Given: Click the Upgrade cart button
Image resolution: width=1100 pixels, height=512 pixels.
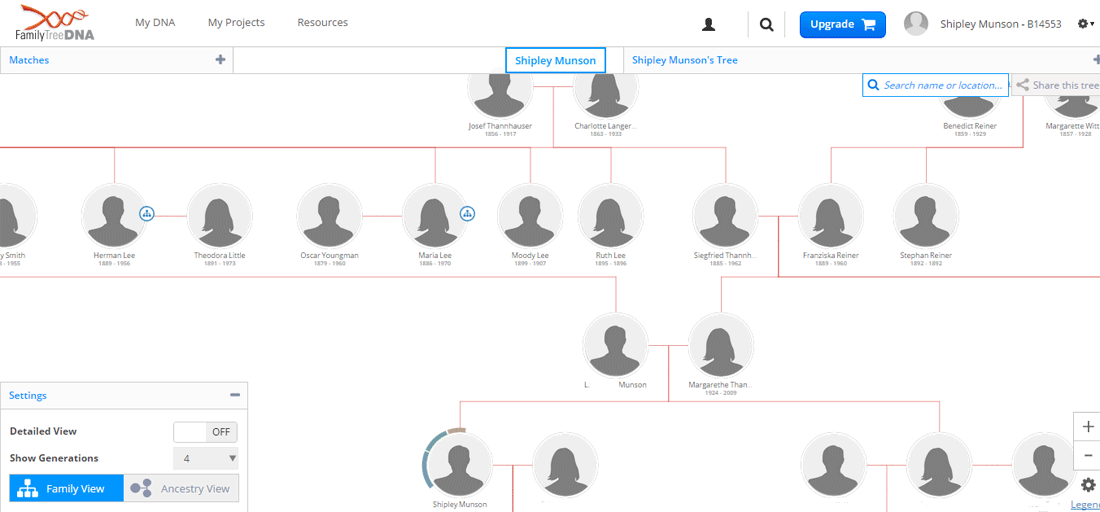Looking at the screenshot, I should [843, 25].
